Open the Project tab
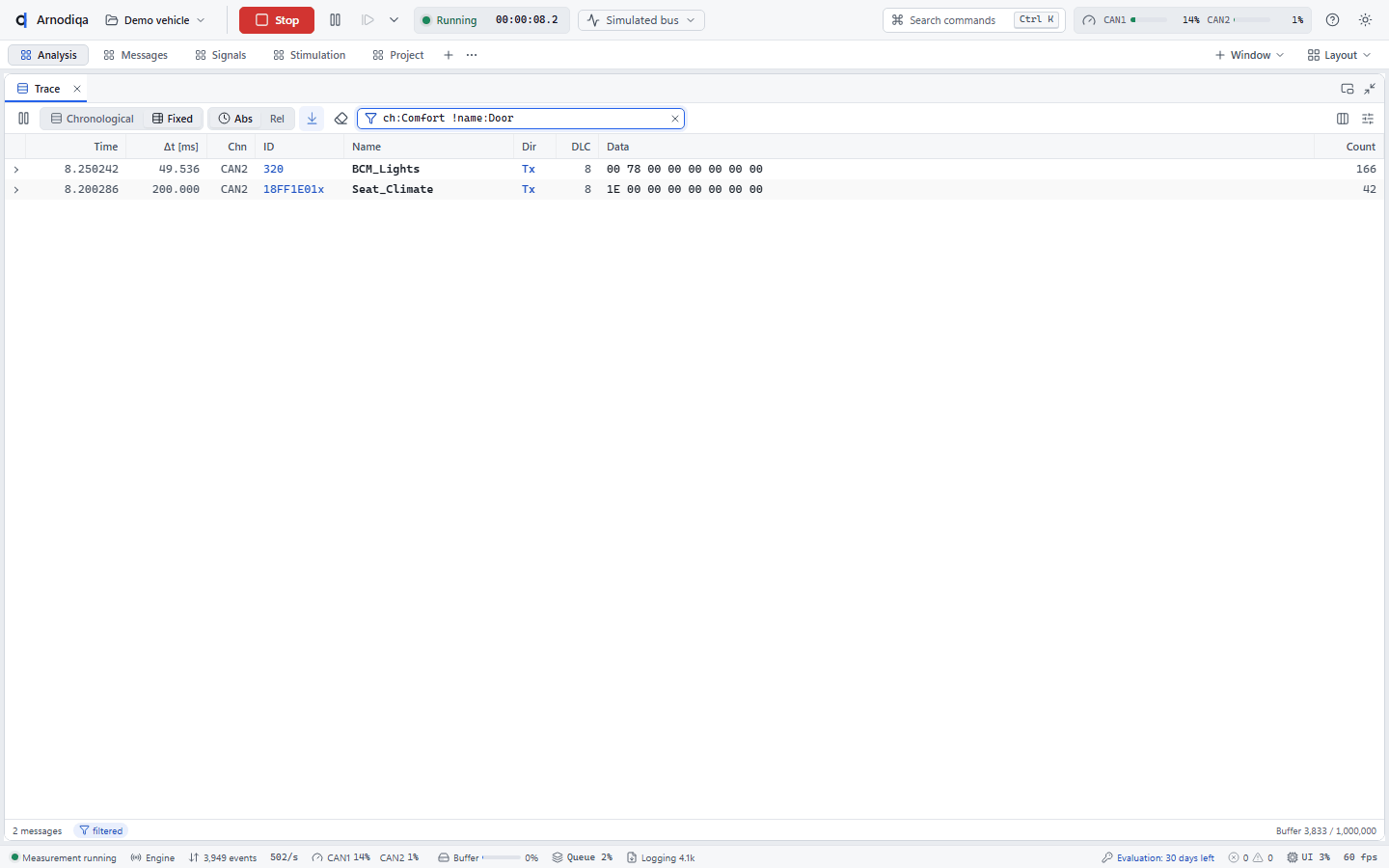 coord(398,55)
